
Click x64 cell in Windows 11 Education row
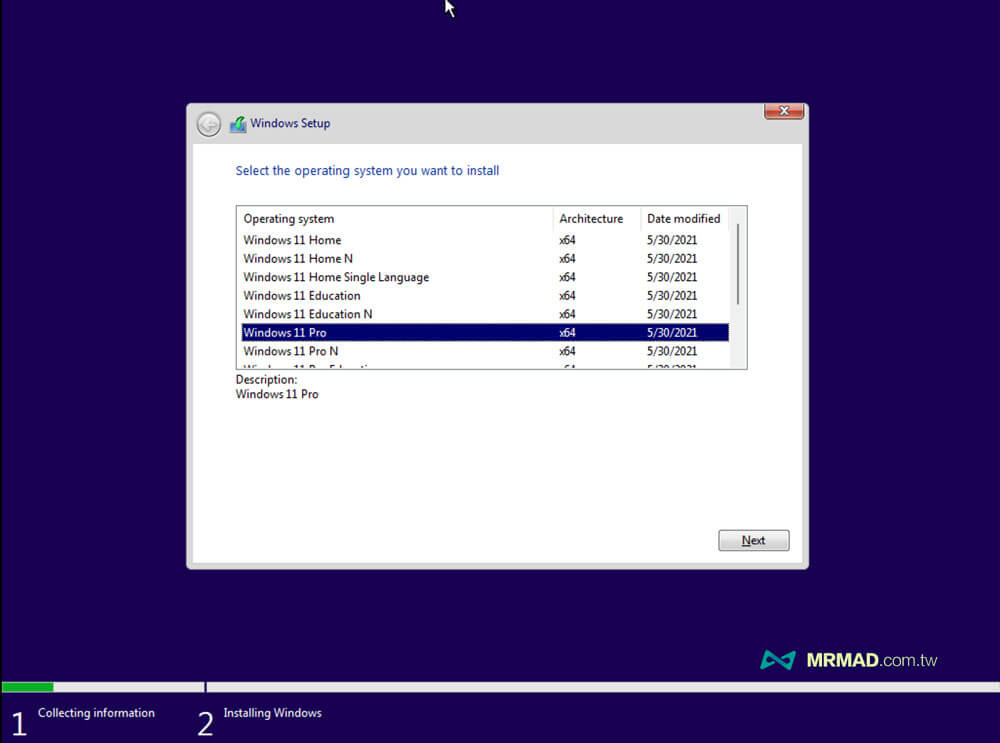tap(567, 296)
